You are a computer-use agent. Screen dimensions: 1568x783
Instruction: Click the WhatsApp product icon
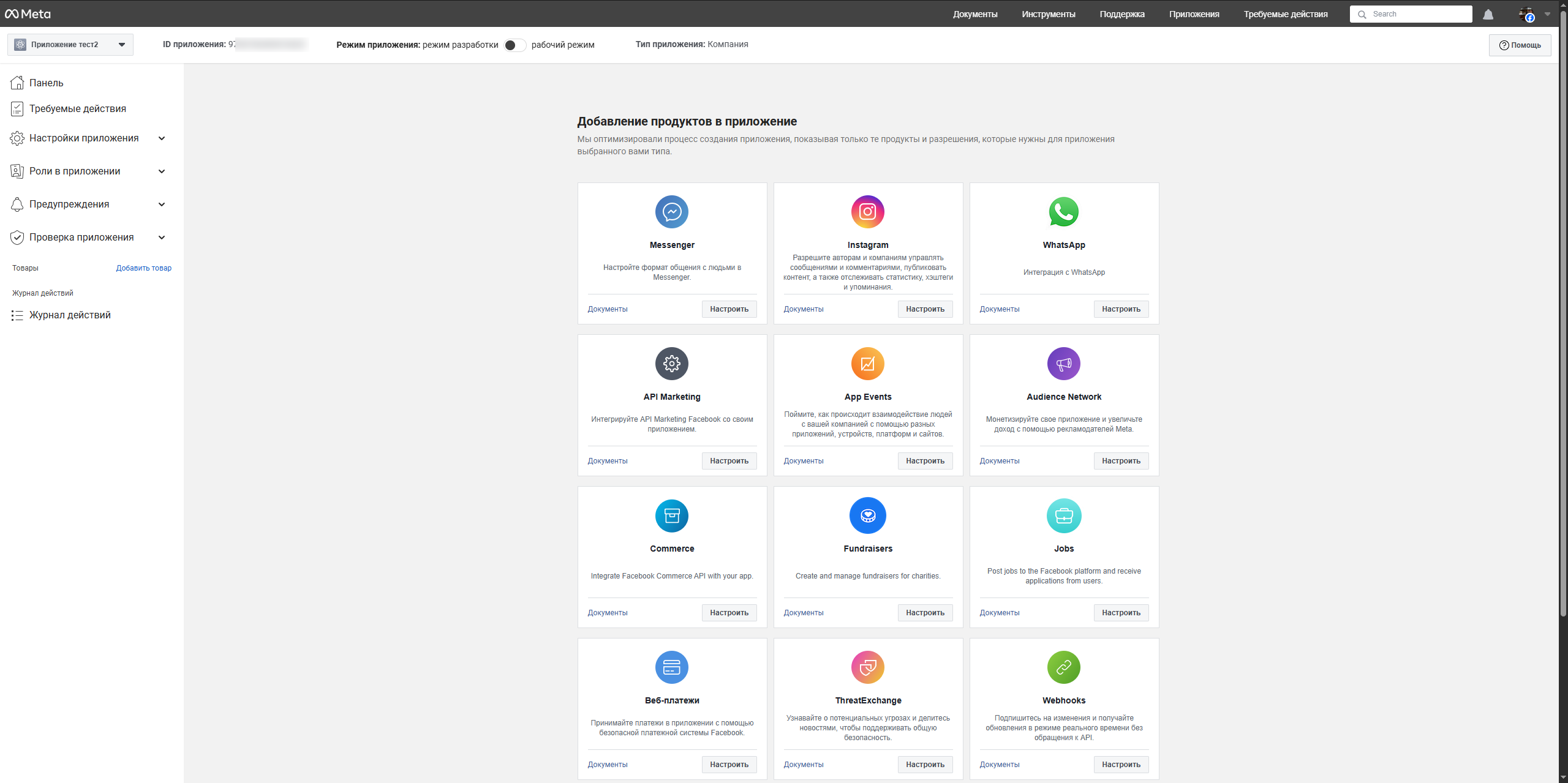pos(1064,212)
